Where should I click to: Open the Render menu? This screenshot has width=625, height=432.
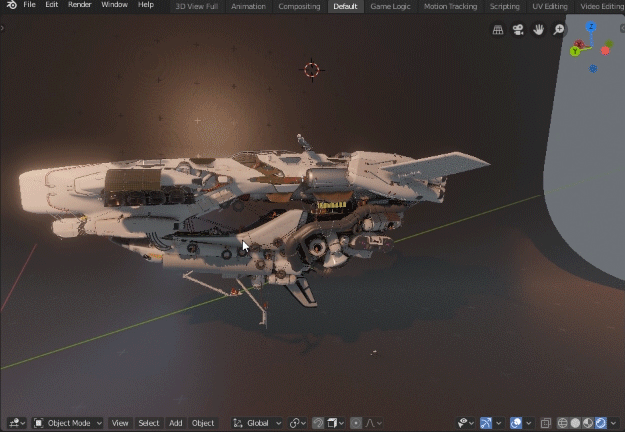pos(79,6)
